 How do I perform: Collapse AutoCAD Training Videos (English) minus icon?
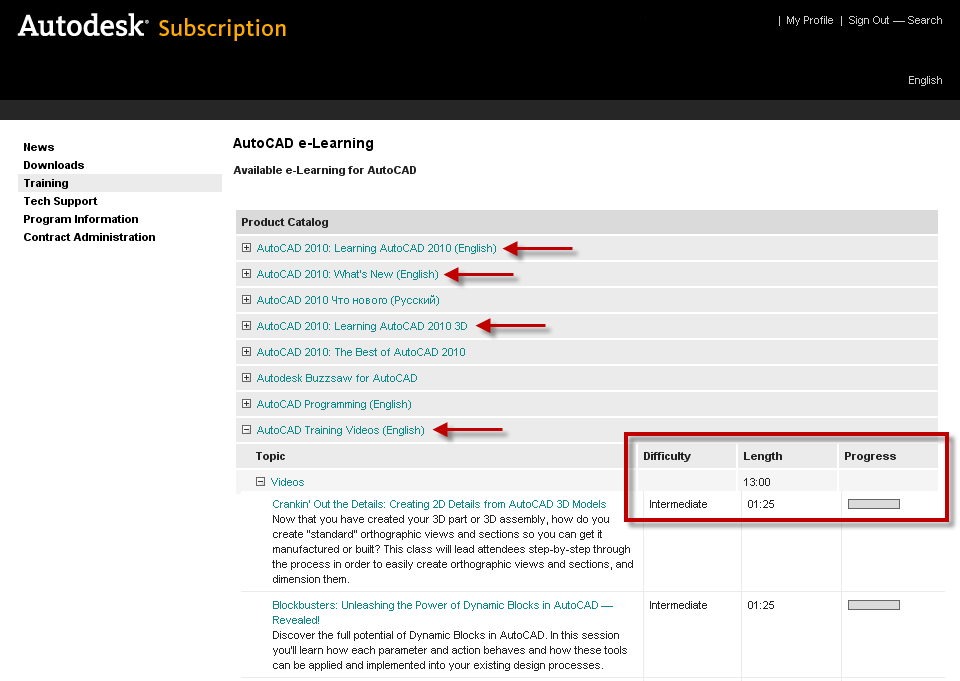coord(246,430)
